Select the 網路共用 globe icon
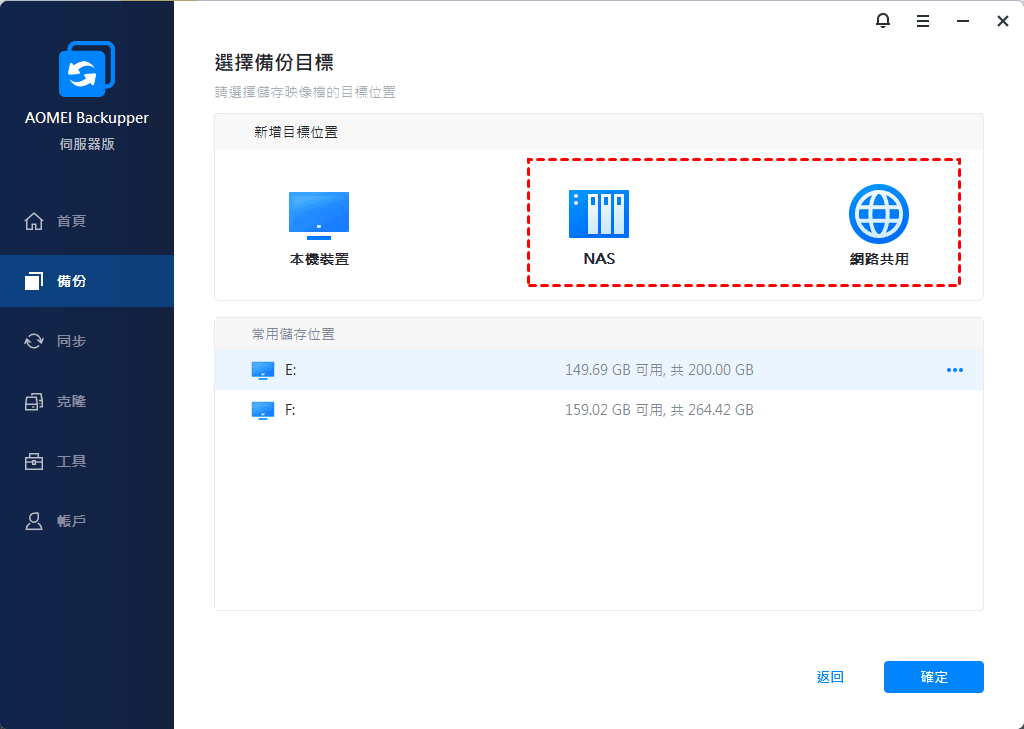 tap(878, 214)
